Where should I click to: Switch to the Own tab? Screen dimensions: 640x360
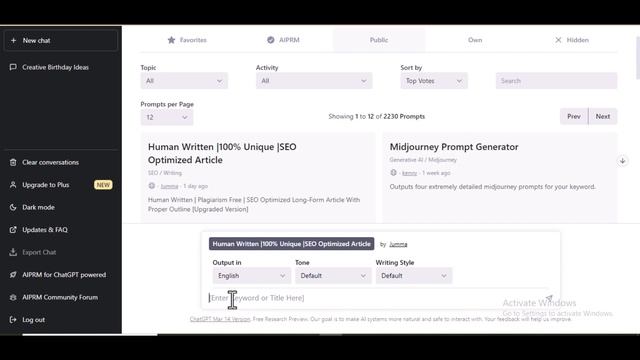pos(475,40)
